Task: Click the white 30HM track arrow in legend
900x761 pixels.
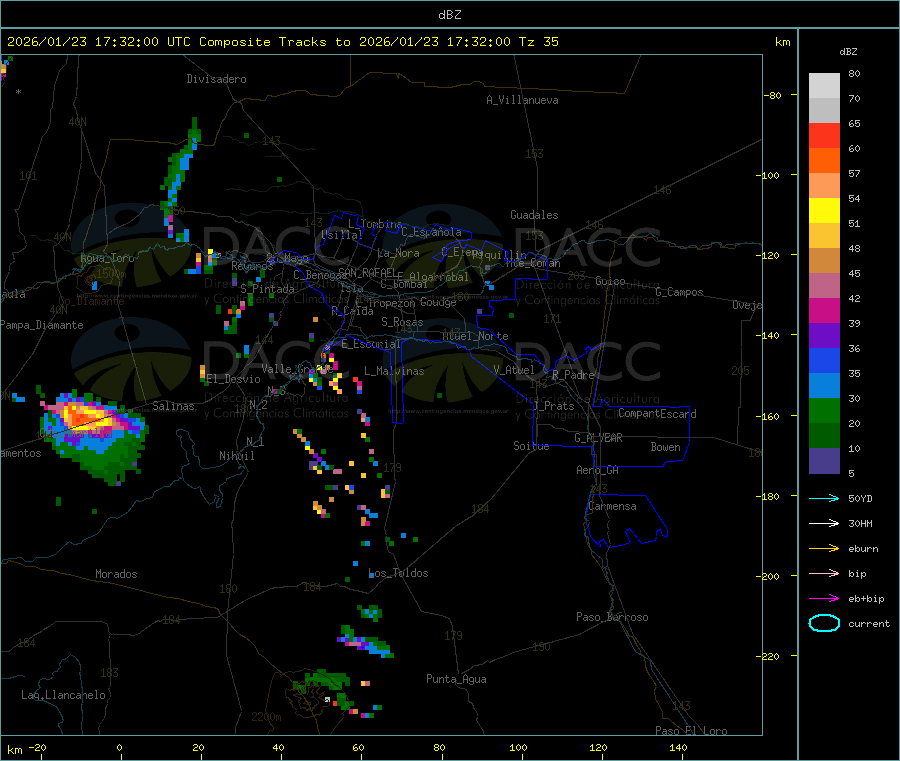Action: point(824,523)
